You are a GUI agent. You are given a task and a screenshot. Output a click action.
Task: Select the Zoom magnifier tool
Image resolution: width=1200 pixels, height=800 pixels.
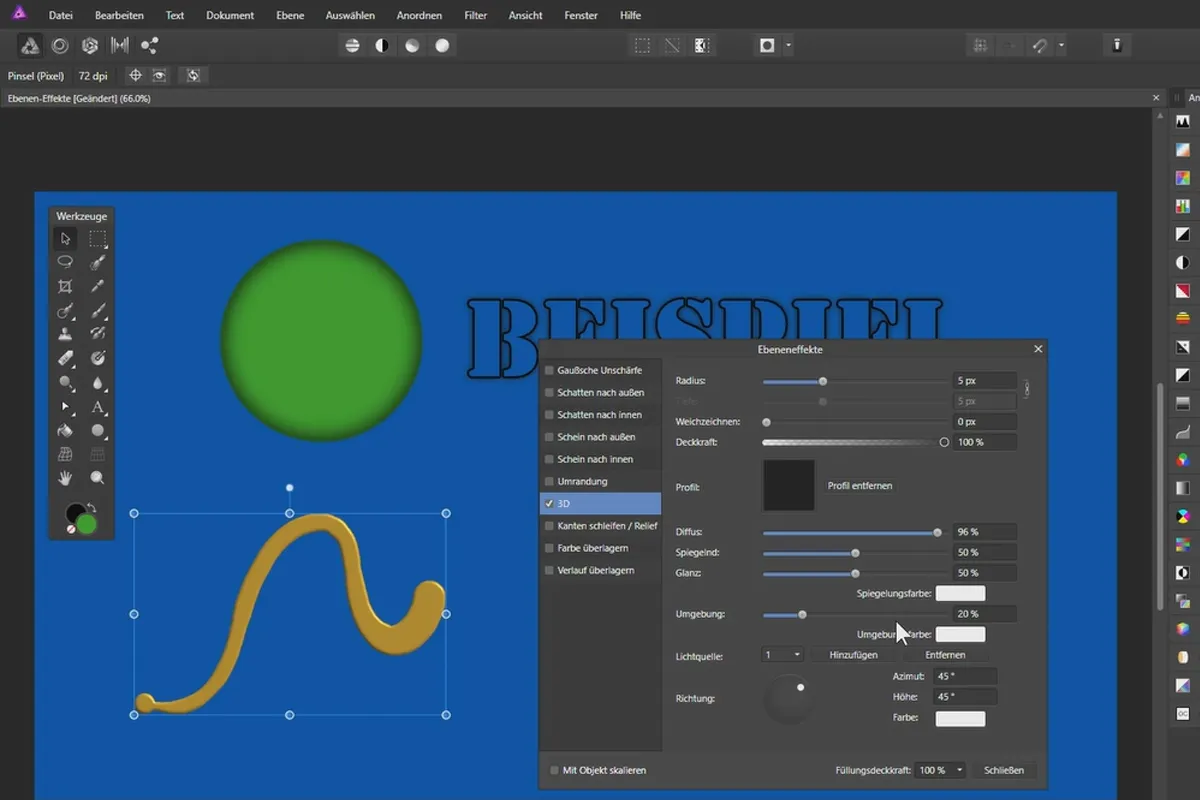coord(98,478)
